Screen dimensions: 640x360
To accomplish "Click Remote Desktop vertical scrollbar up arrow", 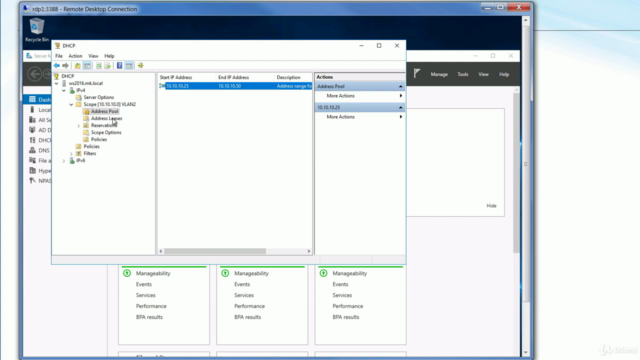I will coord(526,20).
